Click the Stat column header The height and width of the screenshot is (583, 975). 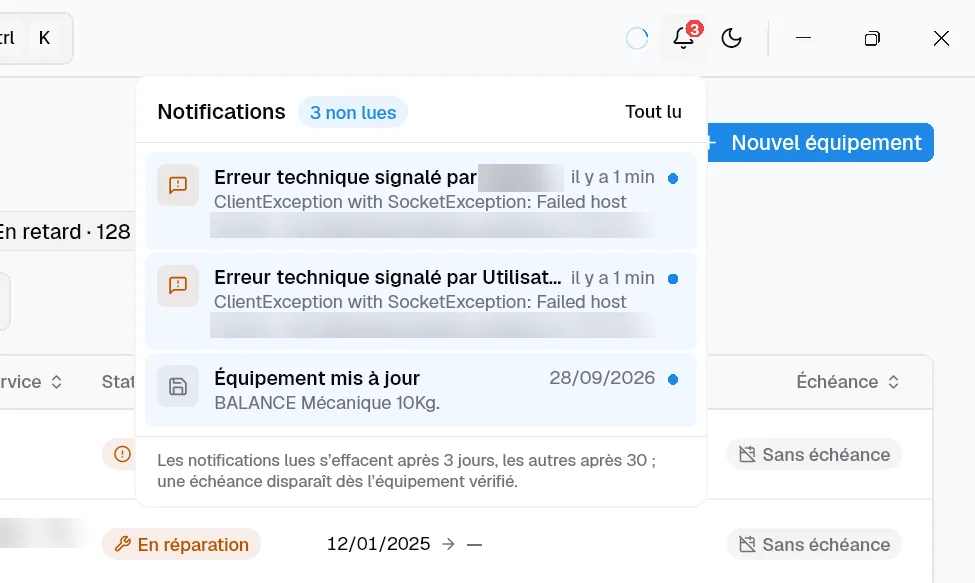(x=118, y=382)
